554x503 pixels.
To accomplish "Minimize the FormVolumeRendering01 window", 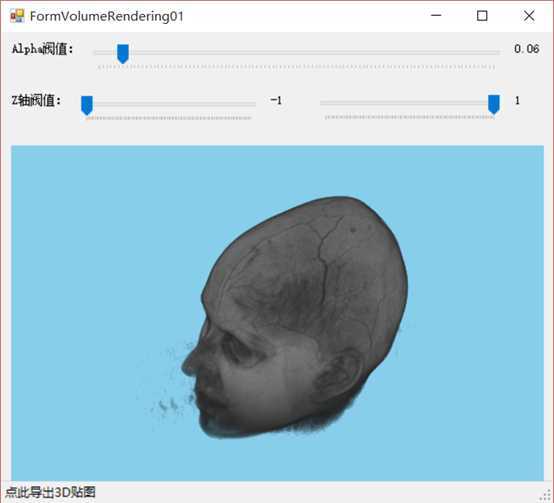I will click(x=436, y=16).
